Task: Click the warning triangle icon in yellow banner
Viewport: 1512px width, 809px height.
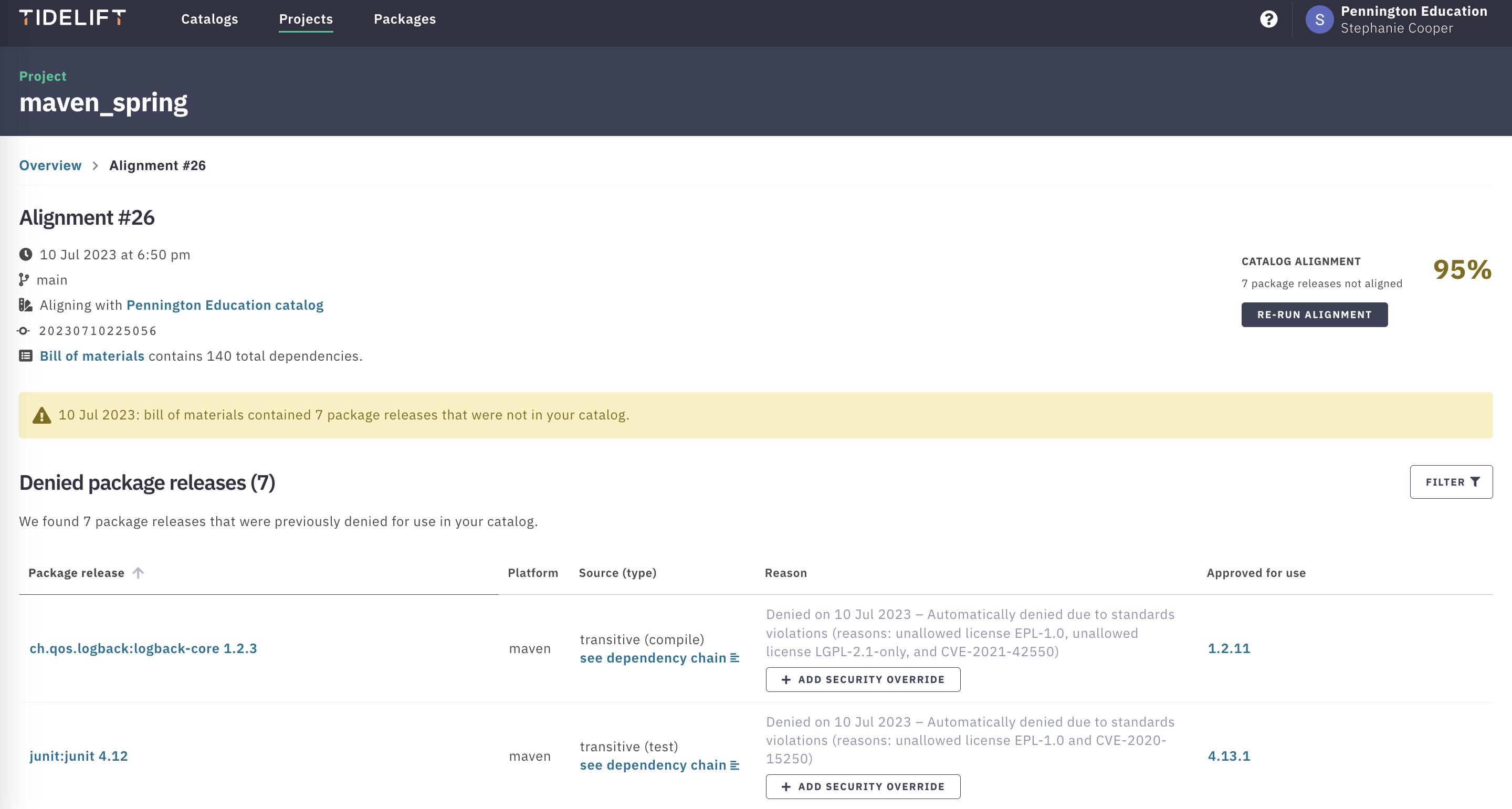Action: click(x=41, y=415)
